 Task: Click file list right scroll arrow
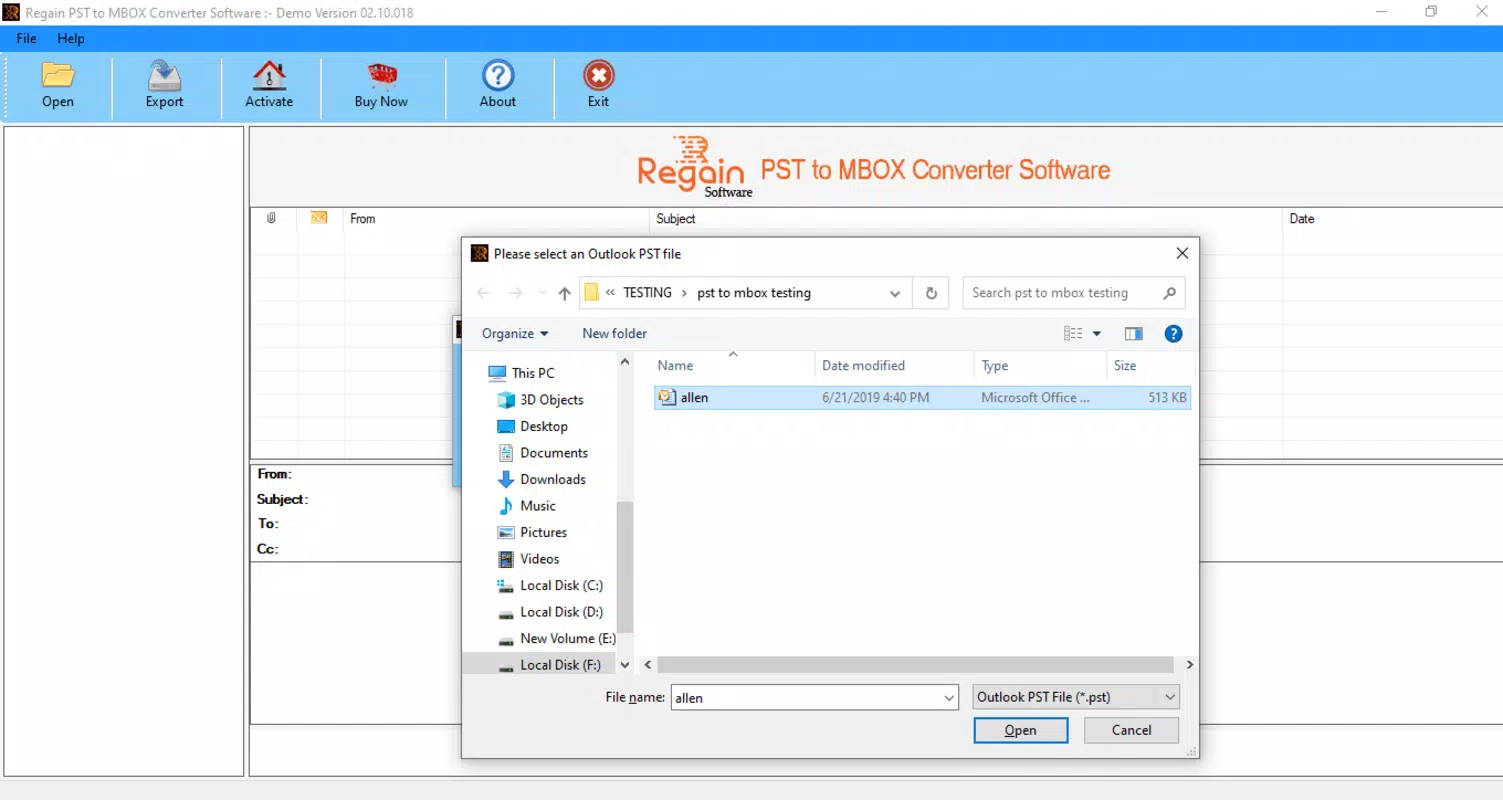1189,665
